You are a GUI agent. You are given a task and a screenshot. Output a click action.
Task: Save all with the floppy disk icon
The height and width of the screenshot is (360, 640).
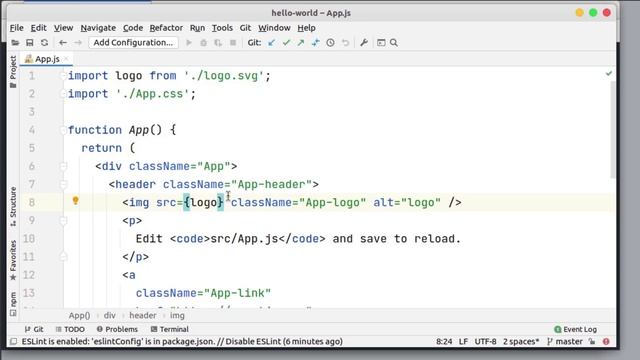30,42
